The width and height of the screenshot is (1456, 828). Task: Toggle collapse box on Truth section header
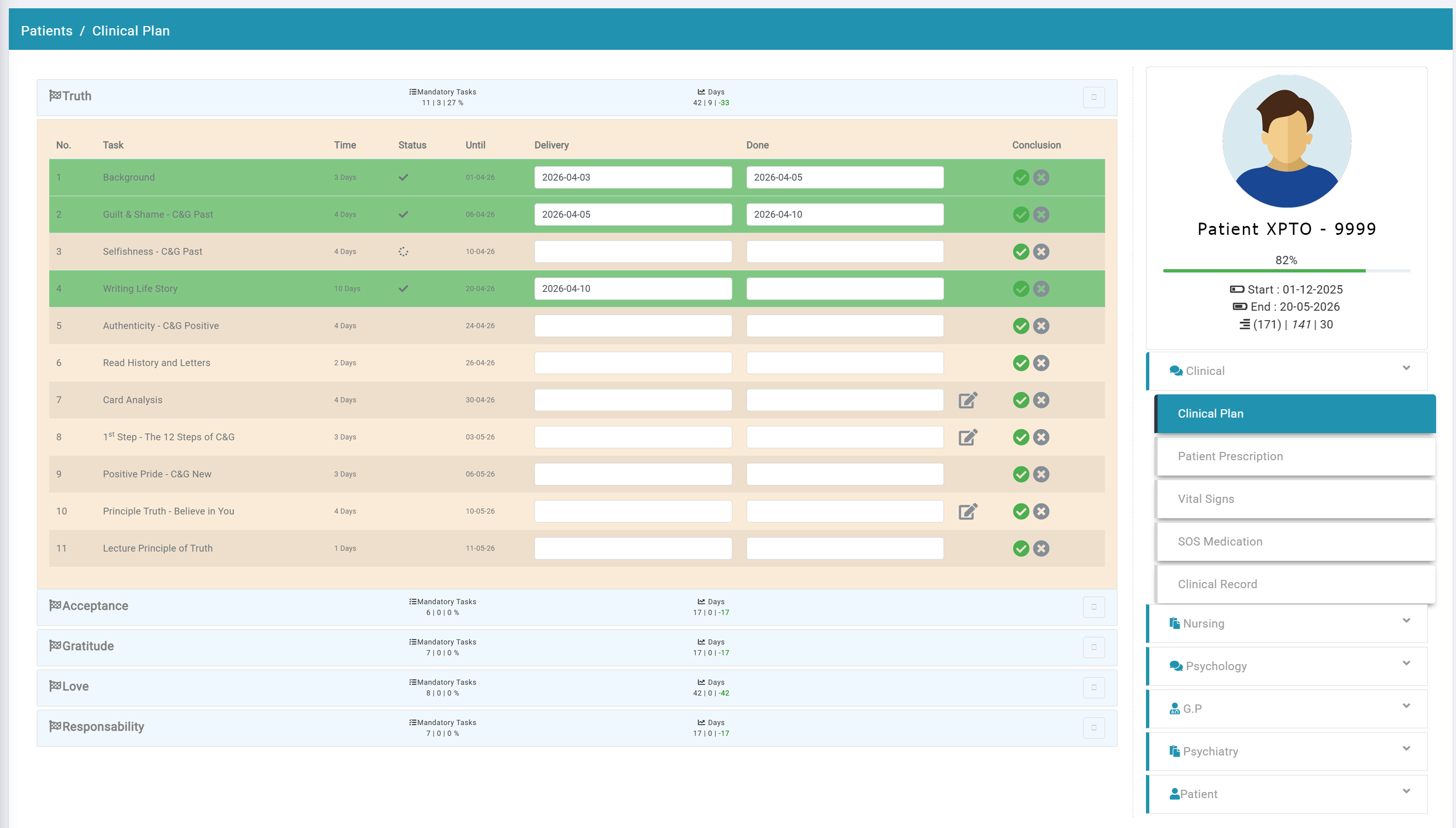coord(1093,97)
